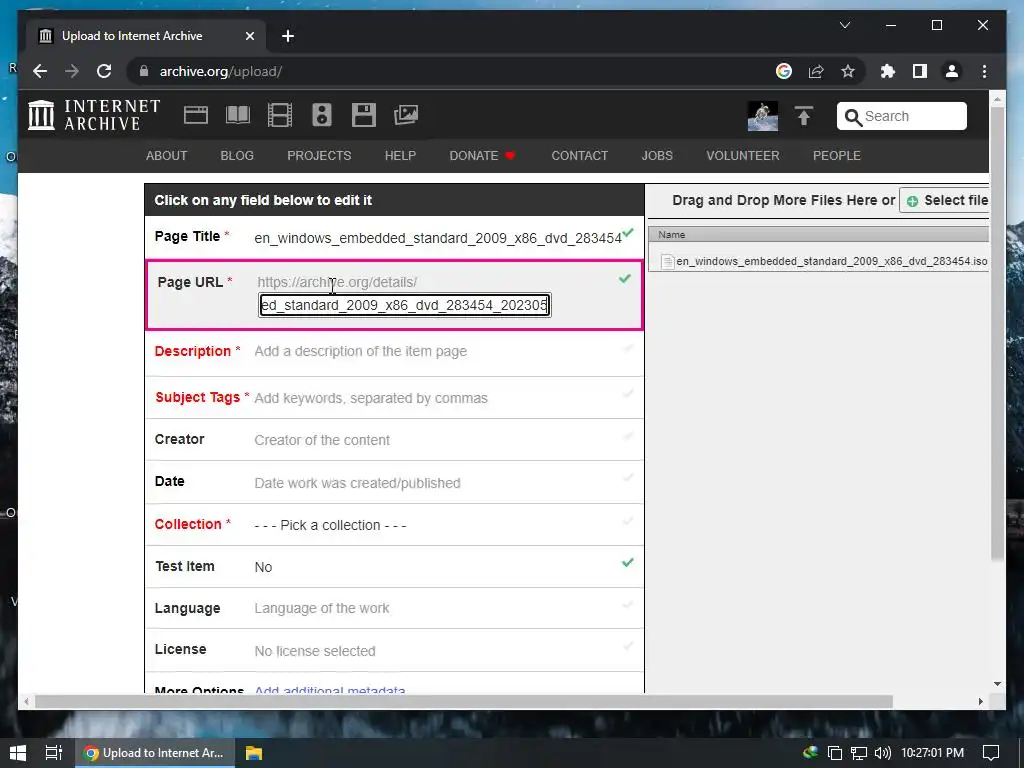Open the DONATE menu item
This screenshot has width=1024, height=768.
[x=482, y=155]
